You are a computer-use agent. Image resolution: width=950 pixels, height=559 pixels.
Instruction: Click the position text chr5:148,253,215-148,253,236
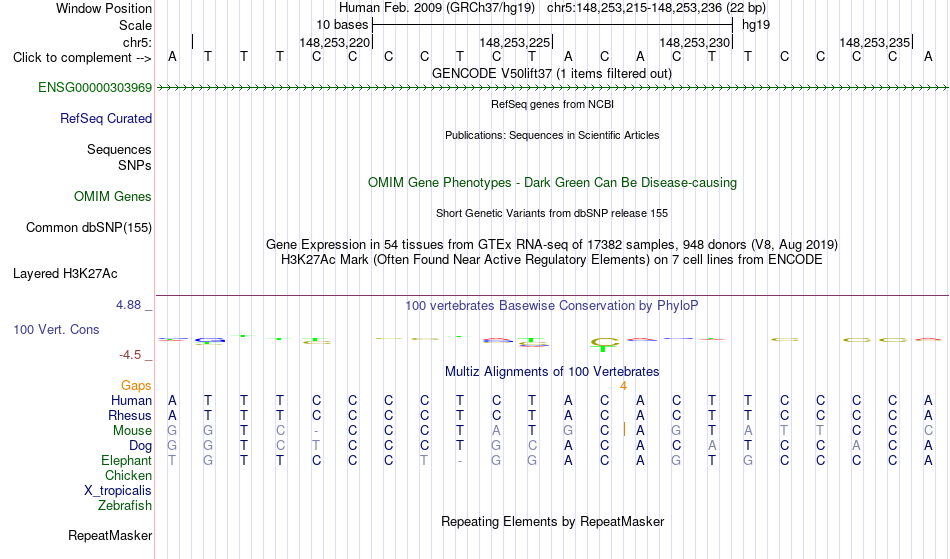pos(656,8)
